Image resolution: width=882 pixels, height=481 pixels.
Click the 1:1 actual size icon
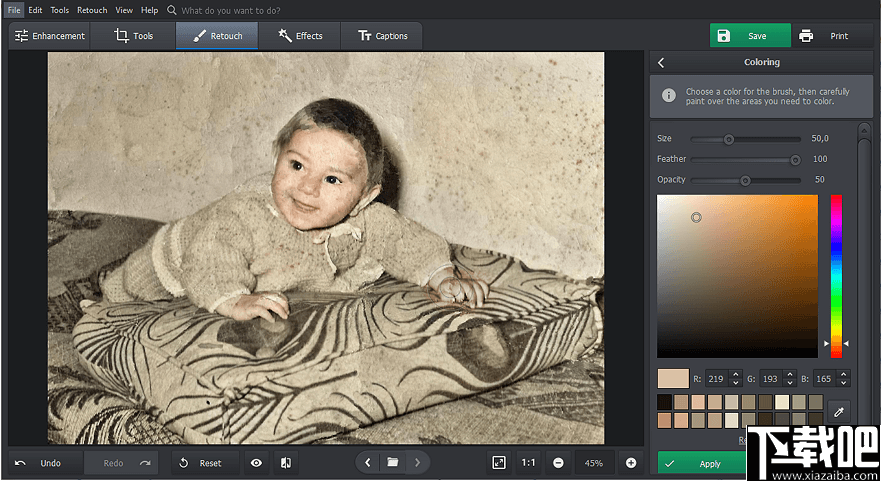(x=528, y=463)
